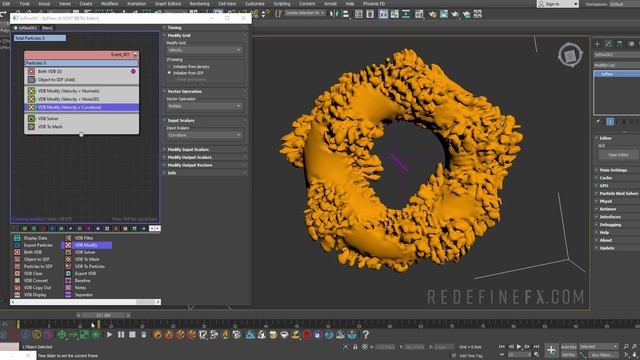Screen dimensions: 640x360
Task: Play simulation with bottom toolbar play button
Action: tap(109, 335)
